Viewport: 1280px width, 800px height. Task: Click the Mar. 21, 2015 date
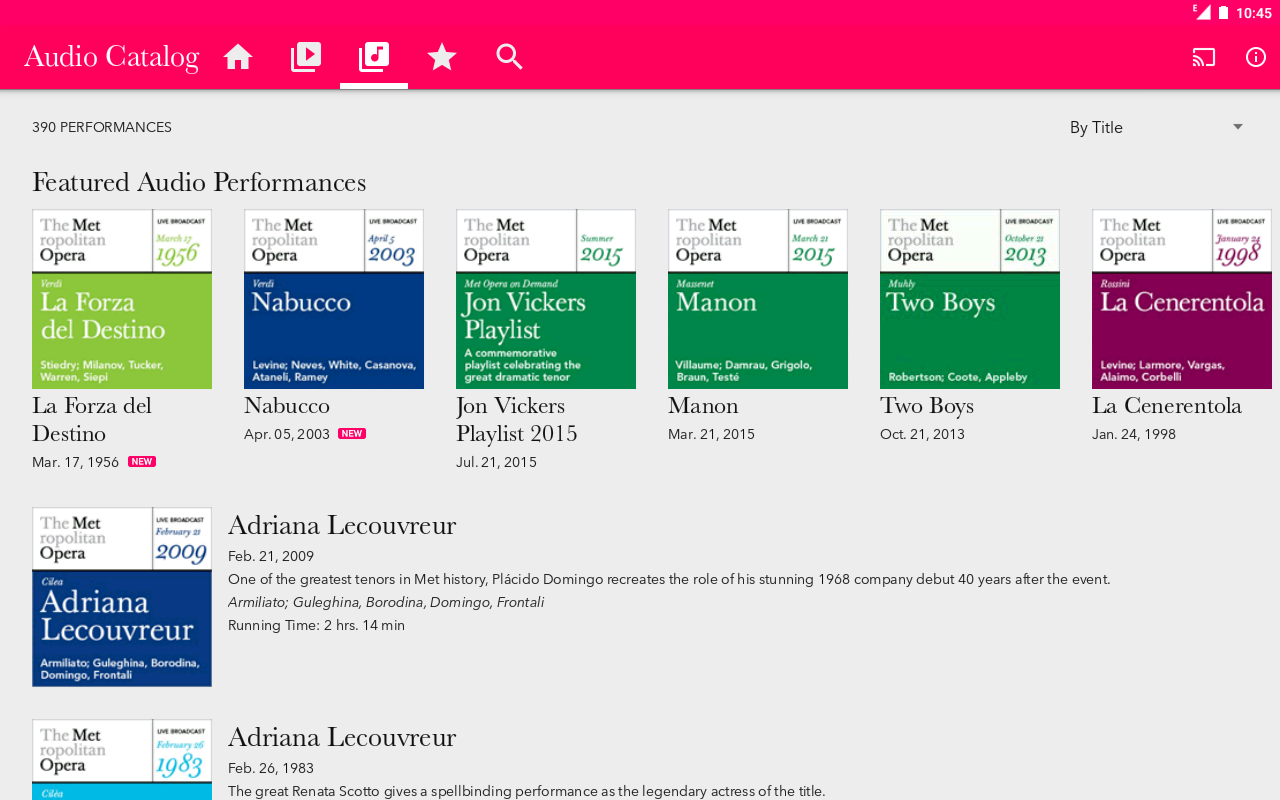(711, 434)
